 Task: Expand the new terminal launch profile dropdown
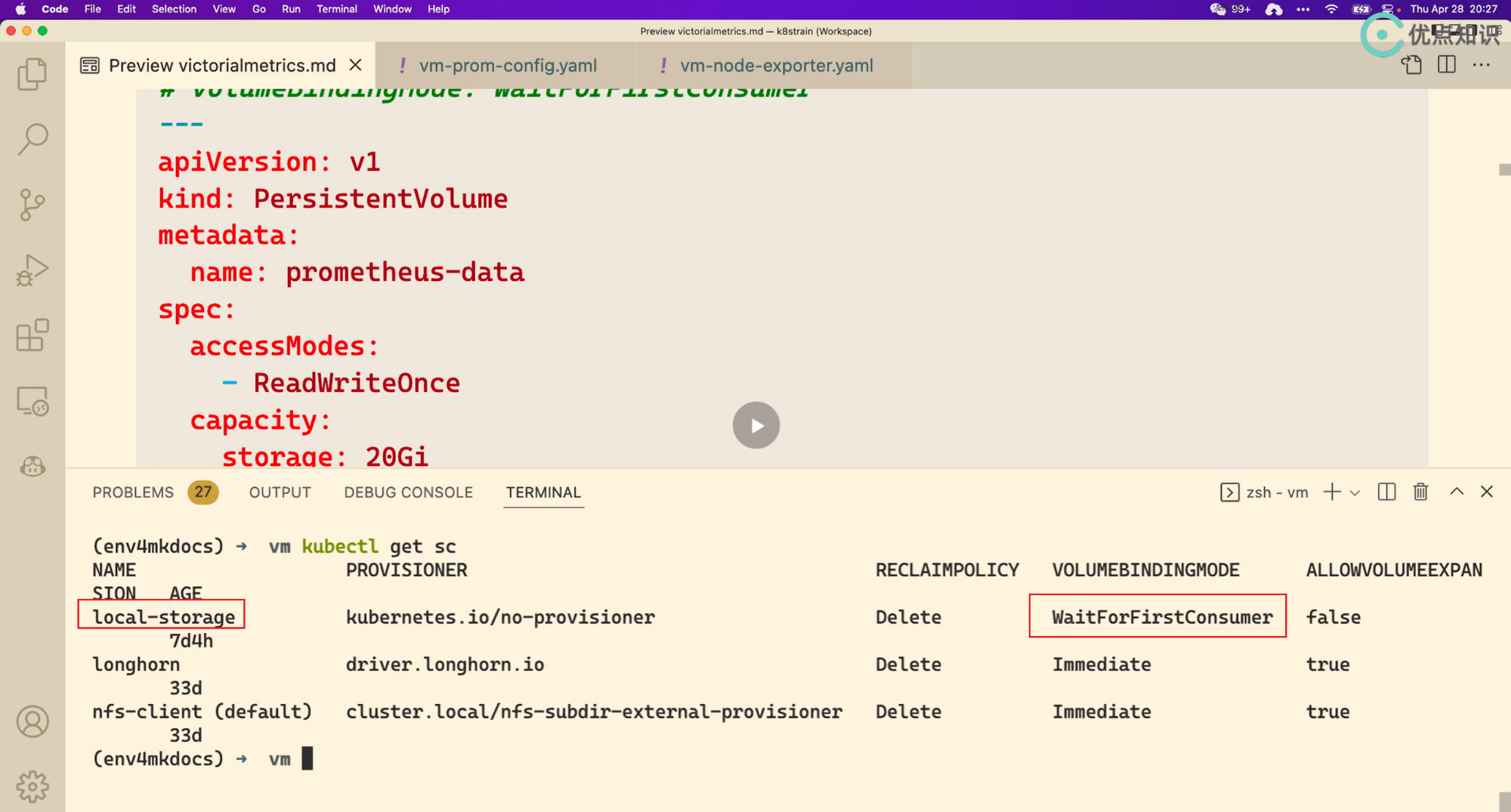pyautogui.click(x=1355, y=492)
